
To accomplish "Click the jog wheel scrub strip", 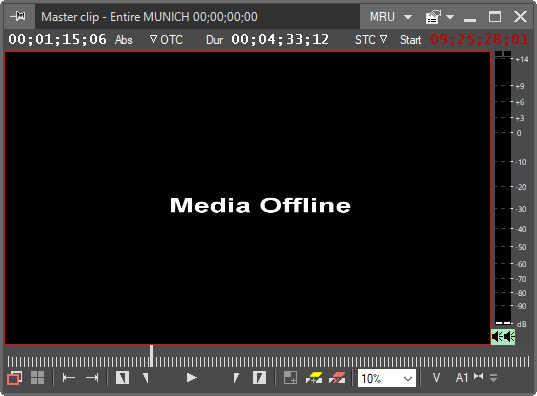I will click(268, 362).
